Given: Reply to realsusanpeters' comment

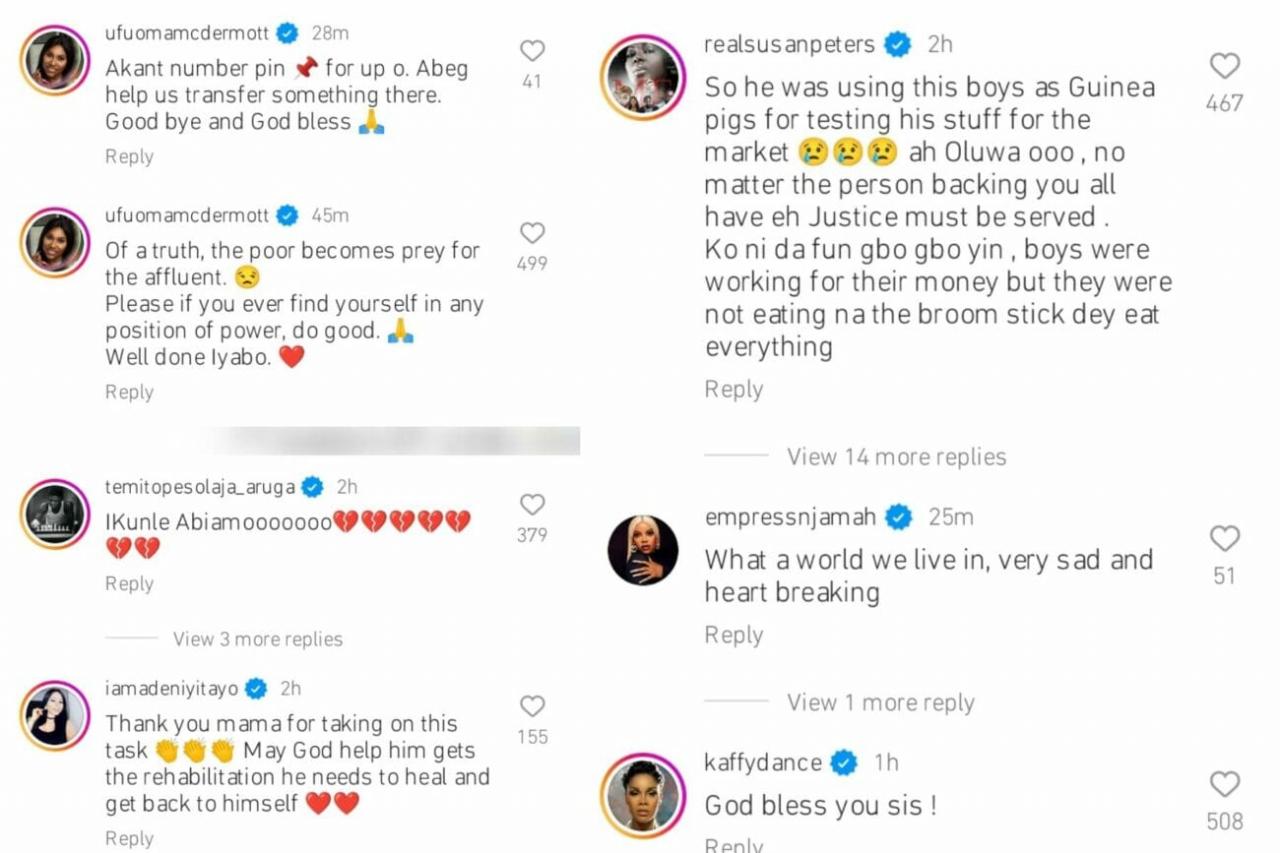Looking at the screenshot, I should pos(734,389).
